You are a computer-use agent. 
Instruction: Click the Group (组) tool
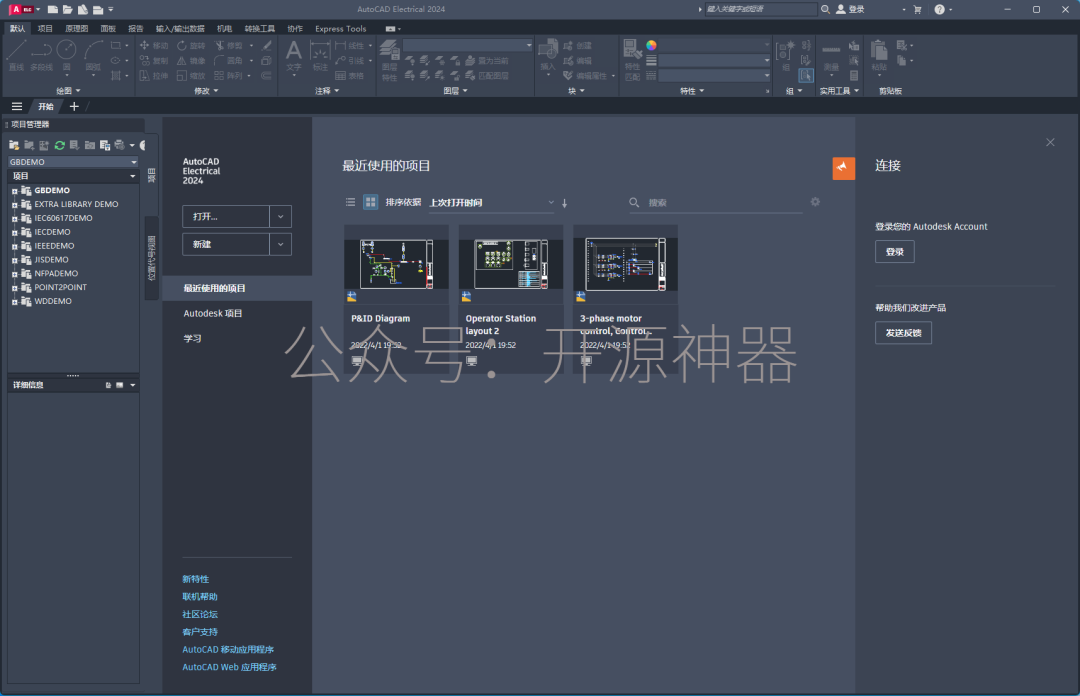click(x=786, y=55)
